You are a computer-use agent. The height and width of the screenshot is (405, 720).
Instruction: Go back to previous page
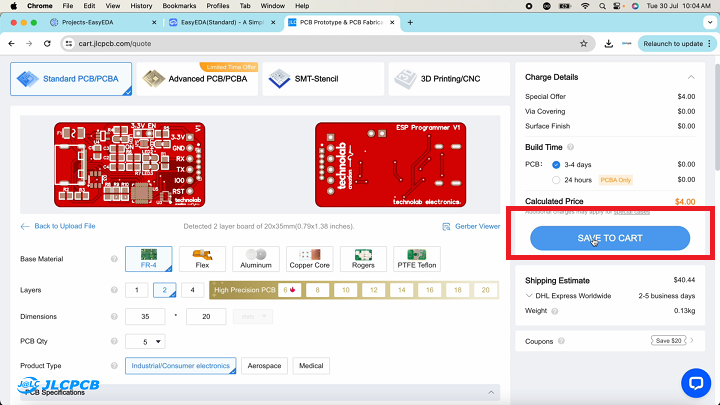coord(11,44)
